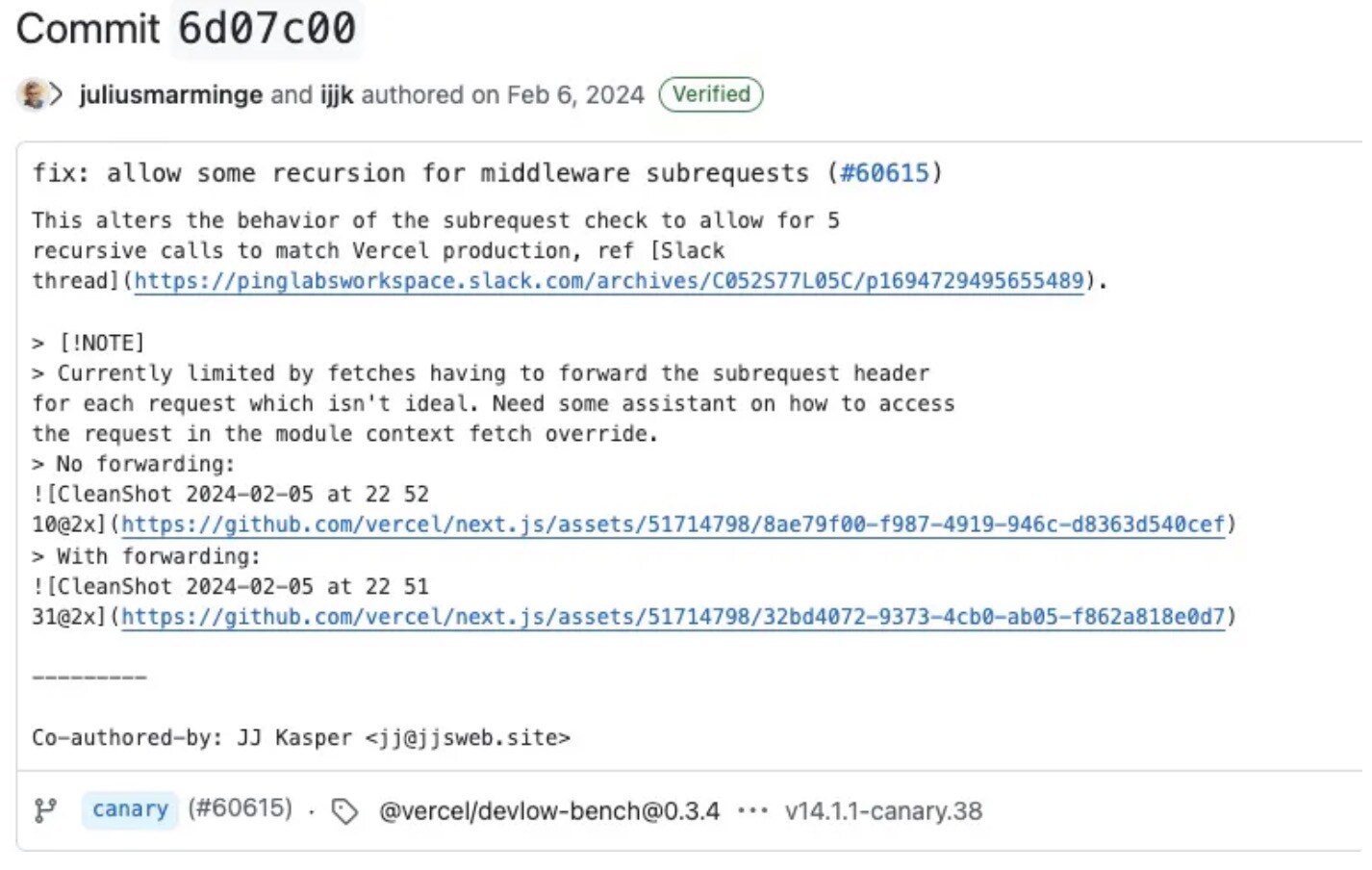Click the git branch icon
The height and width of the screenshot is (870, 1372).
tap(45, 810)
